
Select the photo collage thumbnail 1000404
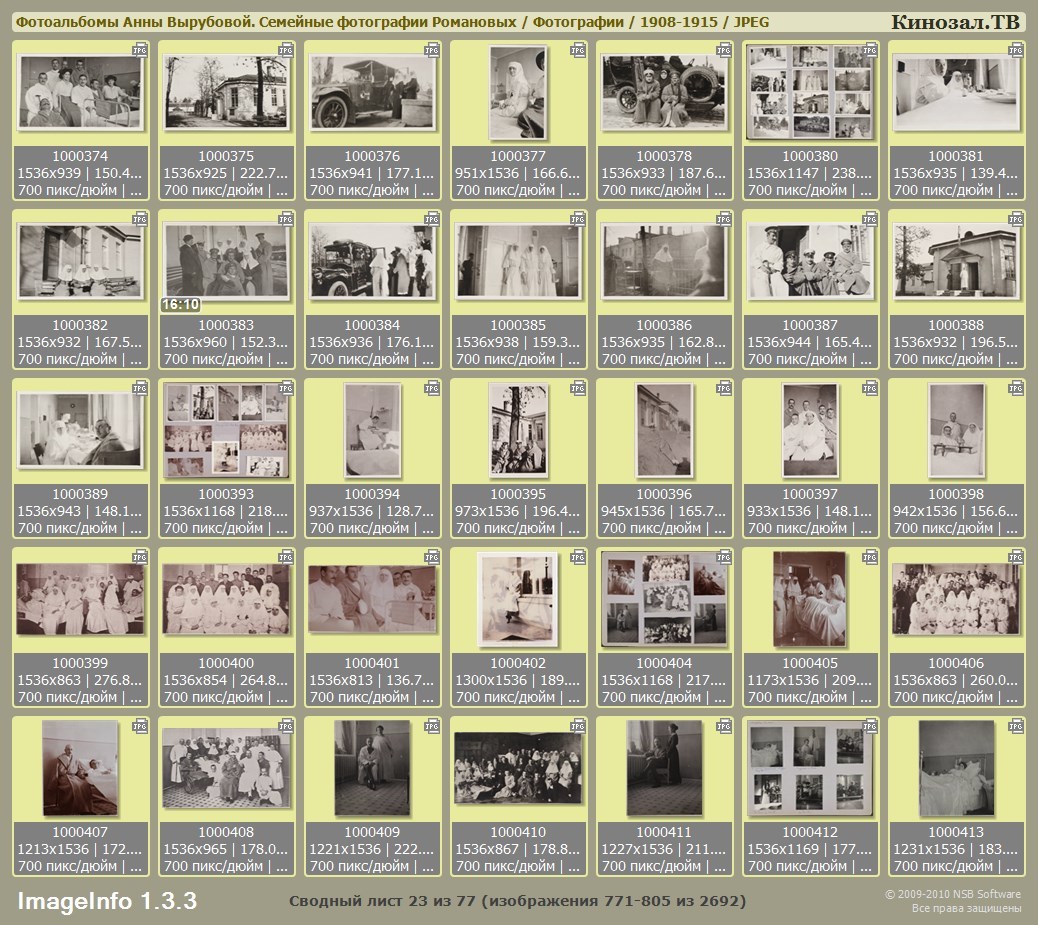(664, 598)
